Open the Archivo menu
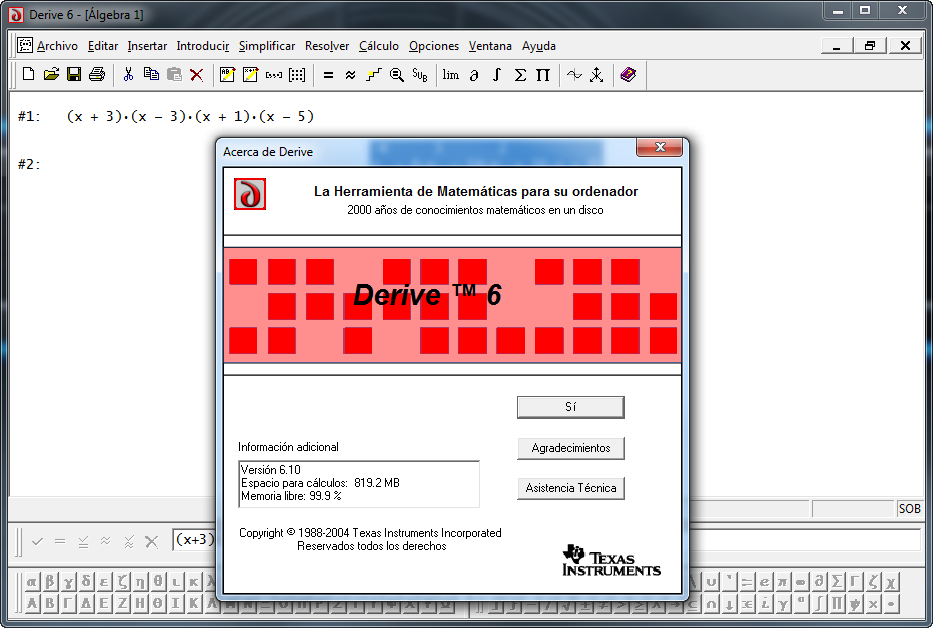Viewport: 933px width, 628px height. tap(57, 46)
